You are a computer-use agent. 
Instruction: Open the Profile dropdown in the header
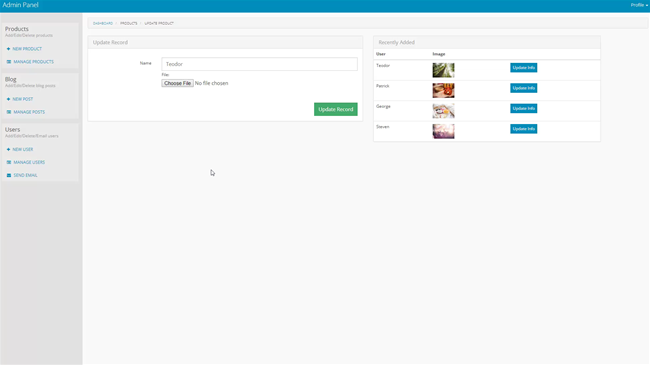click(639, 5)
